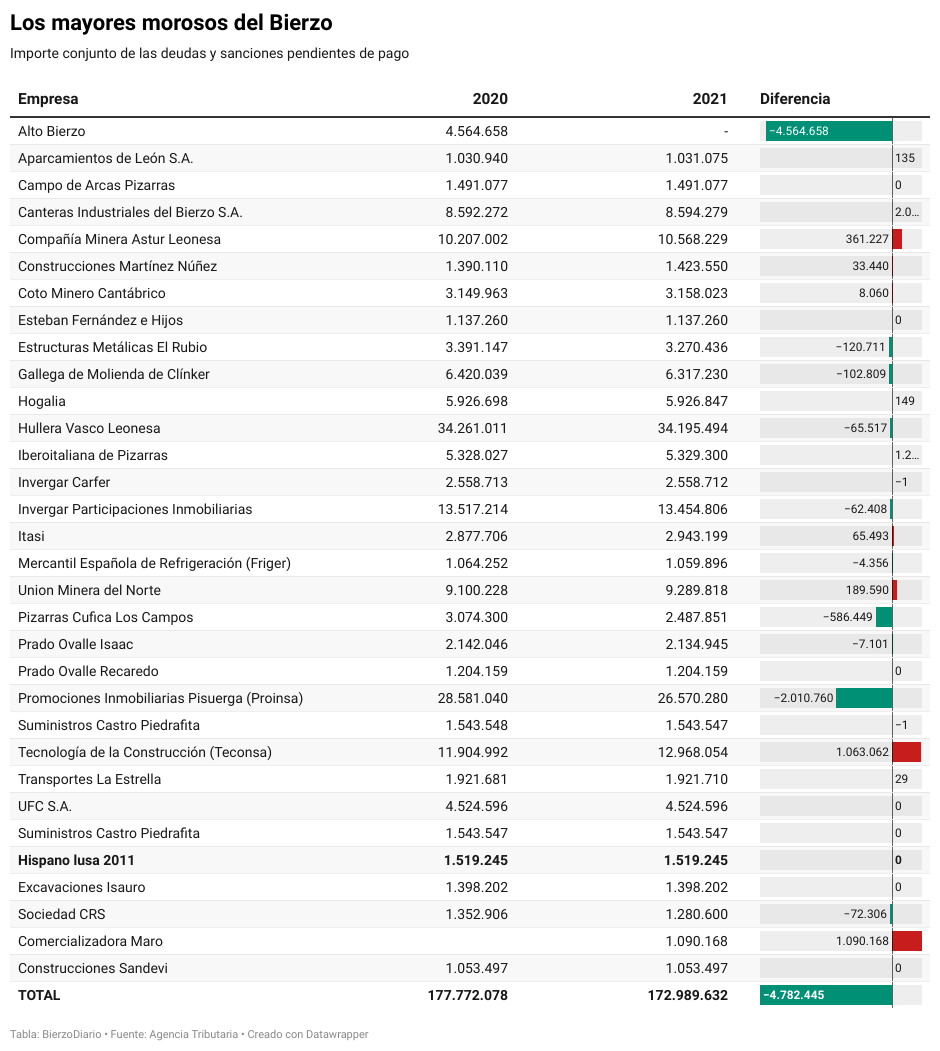This screenshot has width=940, height=1051.
Task: Click 'Tecnología de la Construcción (Teconsa)'
Action: coord(145,752)
